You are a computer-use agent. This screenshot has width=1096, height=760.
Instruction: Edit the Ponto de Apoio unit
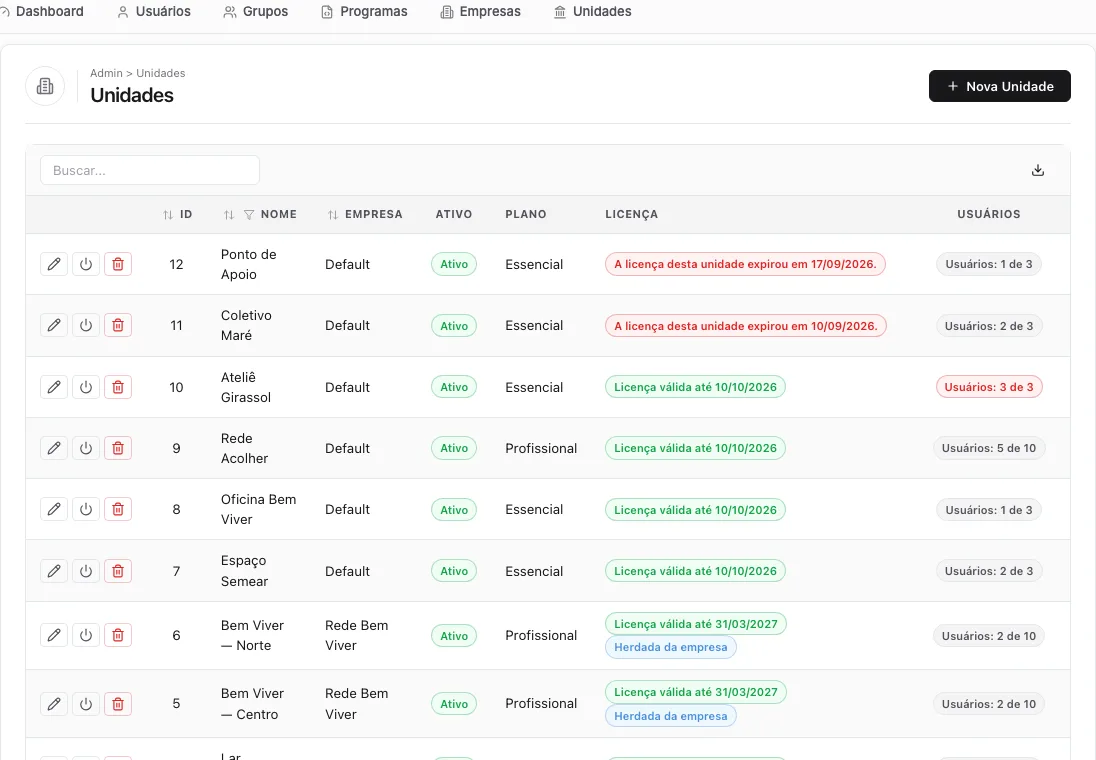(54, 264)
